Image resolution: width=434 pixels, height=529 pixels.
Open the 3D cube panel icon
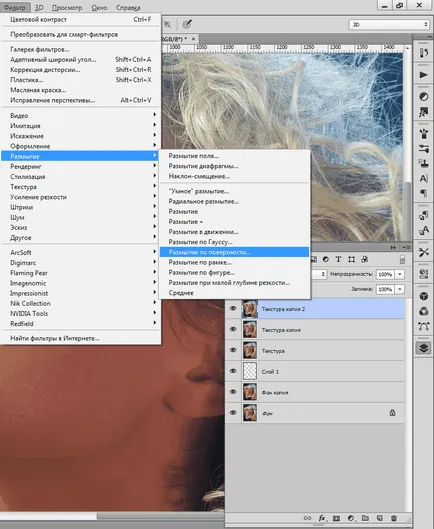click(x=424, y=296)
